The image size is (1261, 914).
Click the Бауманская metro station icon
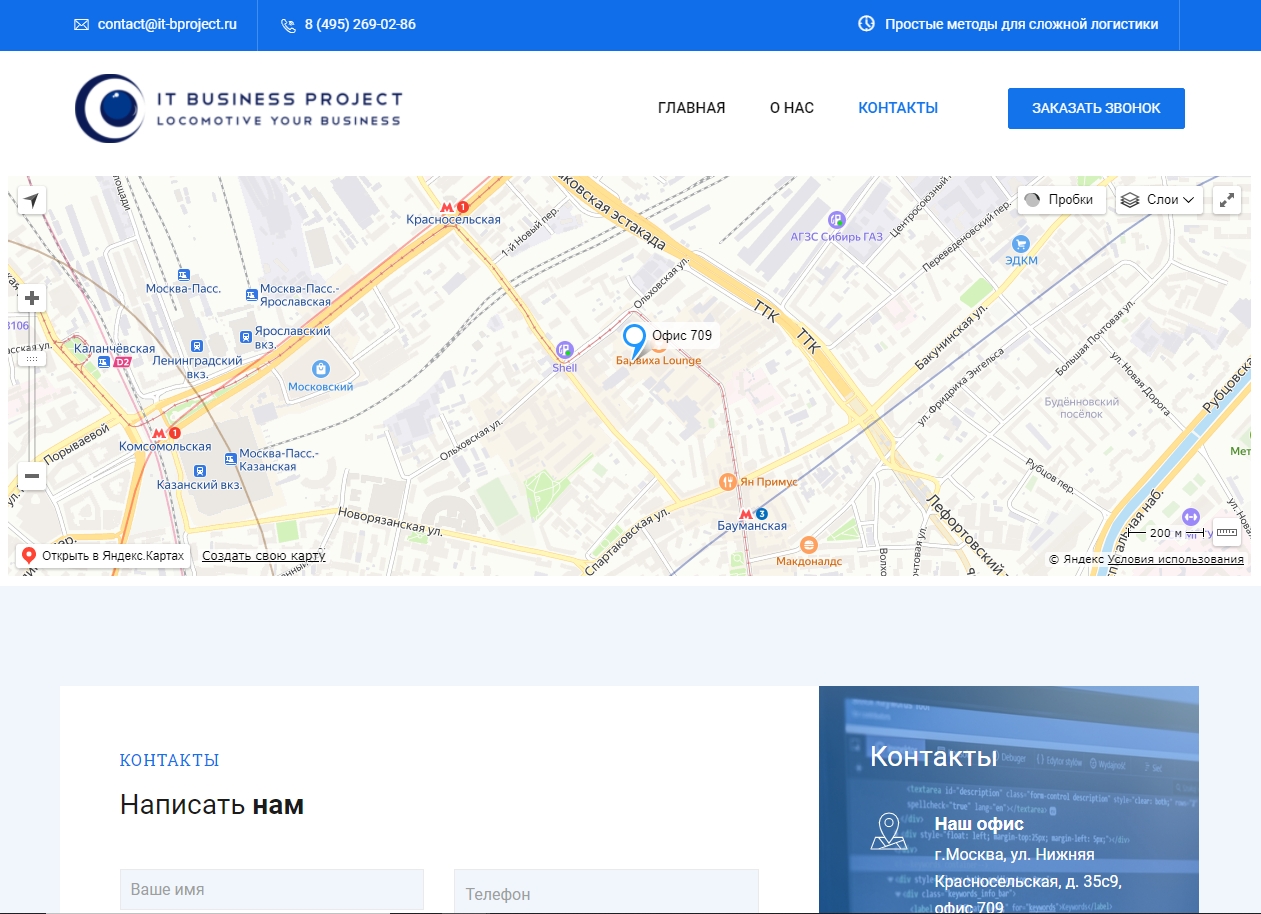click(753, 513)
